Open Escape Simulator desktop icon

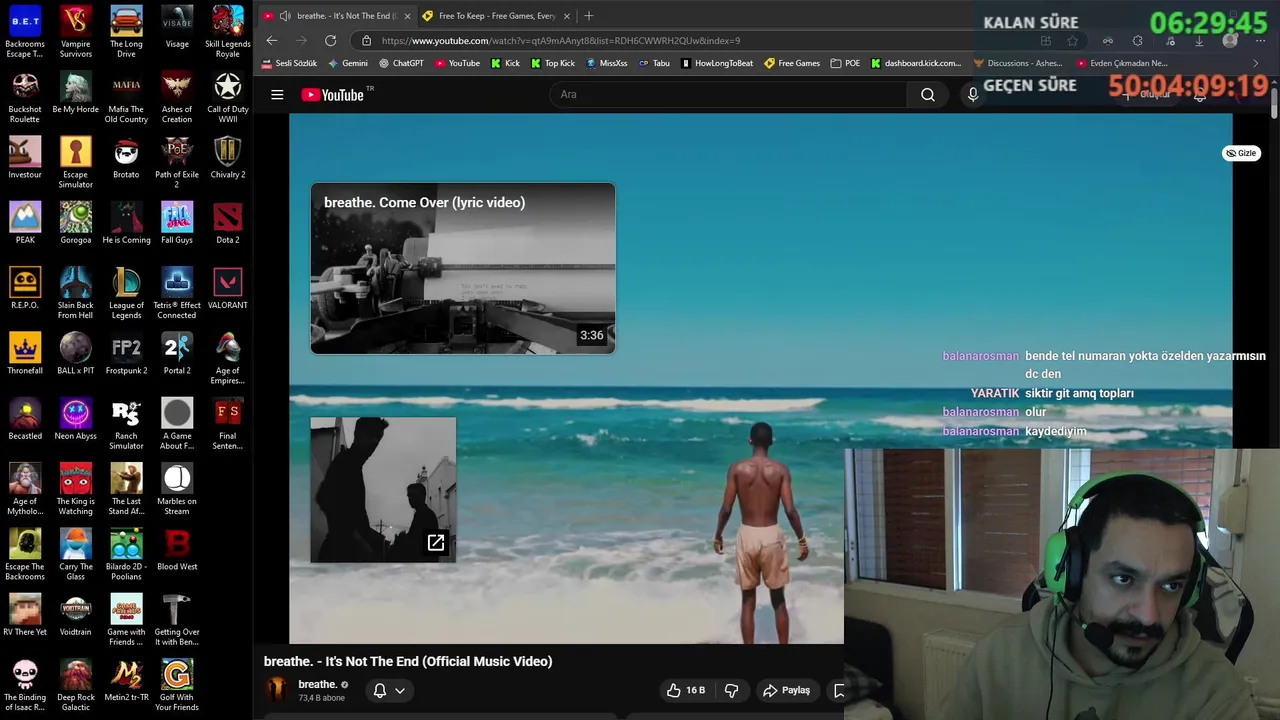[76, 163]
